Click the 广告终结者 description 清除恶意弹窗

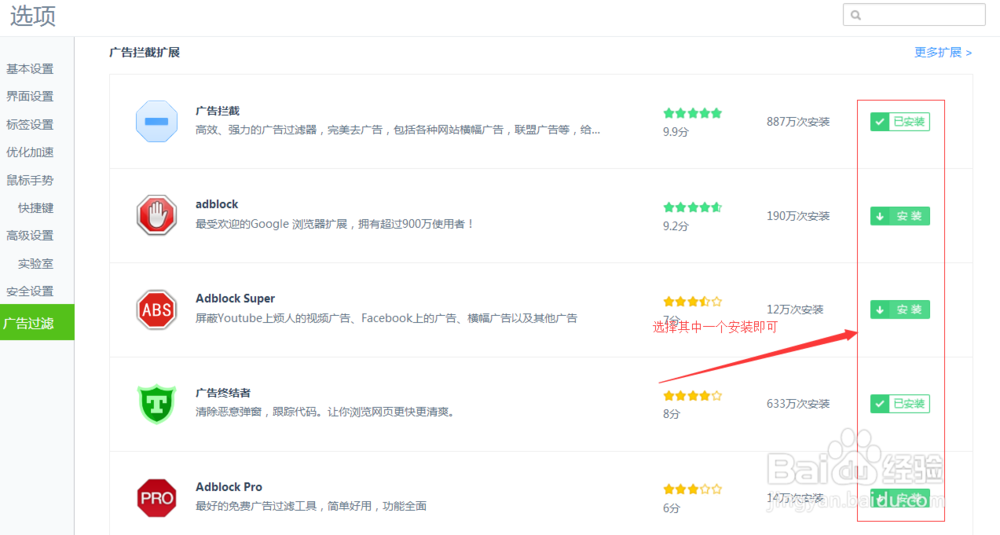(325, 412)
